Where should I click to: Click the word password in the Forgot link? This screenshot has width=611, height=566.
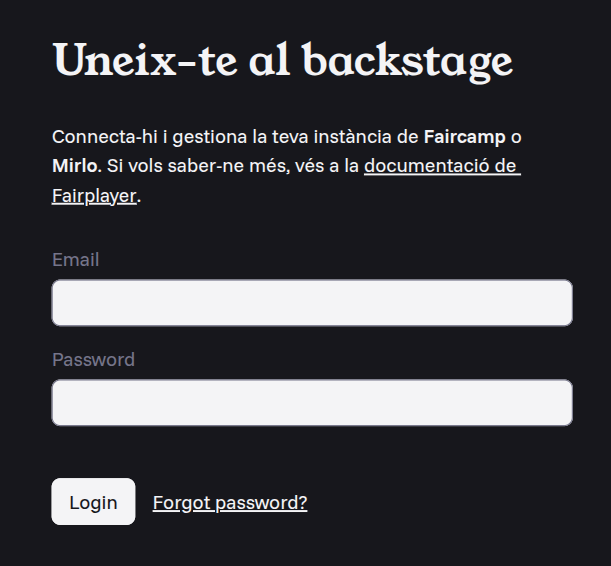tap(261, 503)
